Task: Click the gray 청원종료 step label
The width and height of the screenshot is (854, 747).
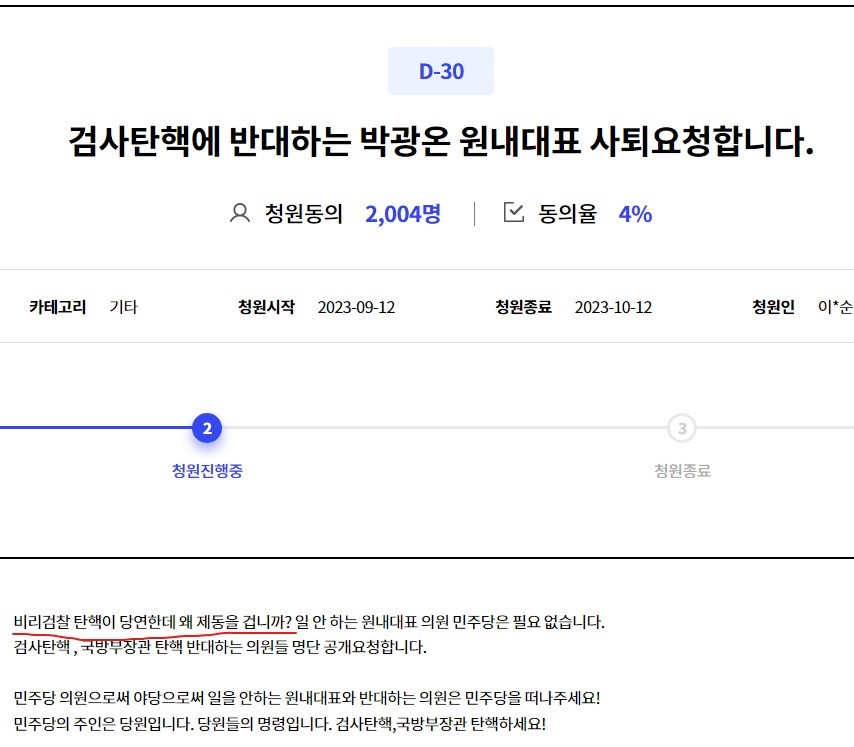Action: [682, 471]
